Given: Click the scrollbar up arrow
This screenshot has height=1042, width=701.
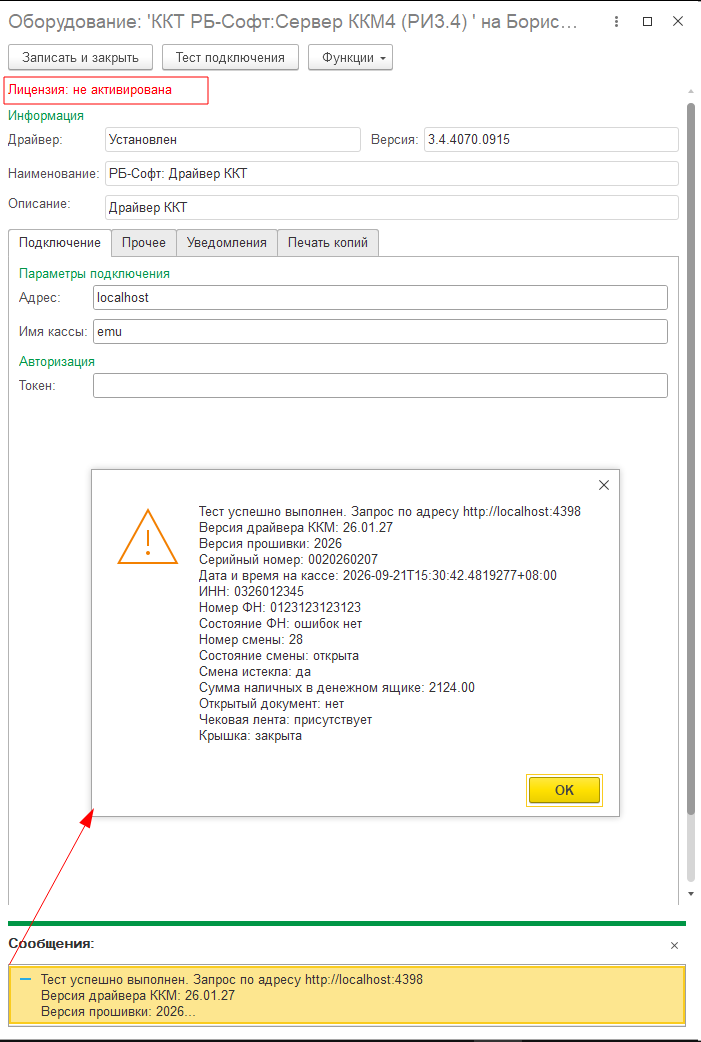Looking at the screenshot, I should (691, 91).
